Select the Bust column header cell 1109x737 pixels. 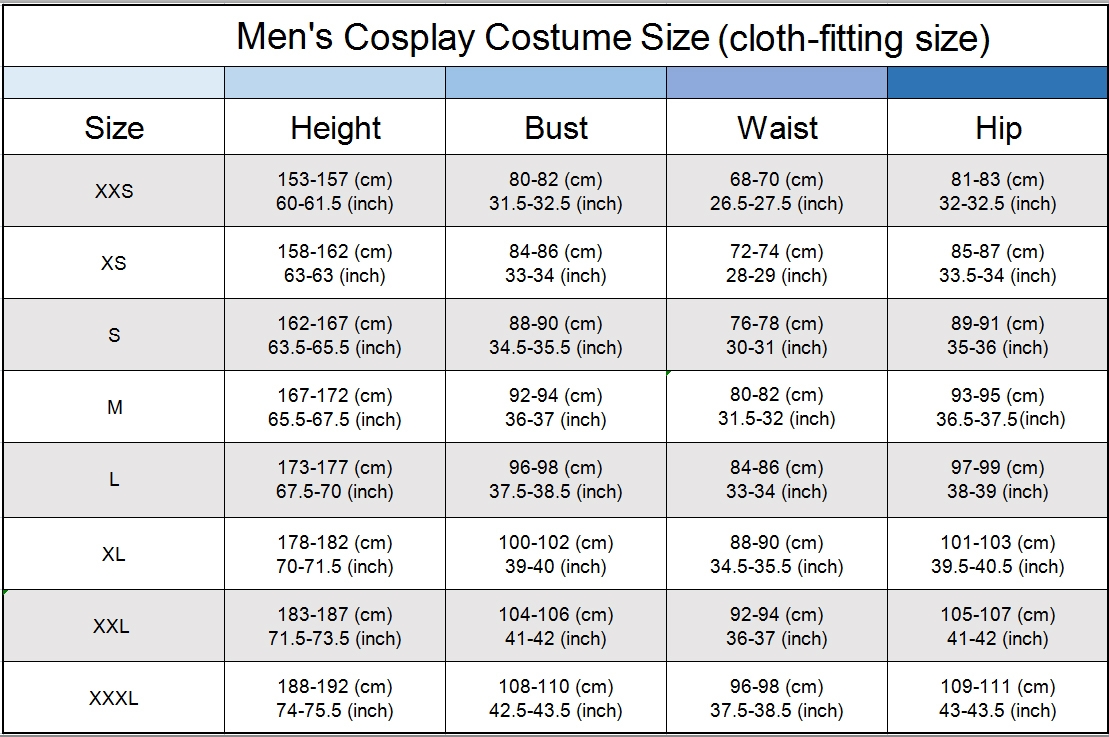point(556,127)
